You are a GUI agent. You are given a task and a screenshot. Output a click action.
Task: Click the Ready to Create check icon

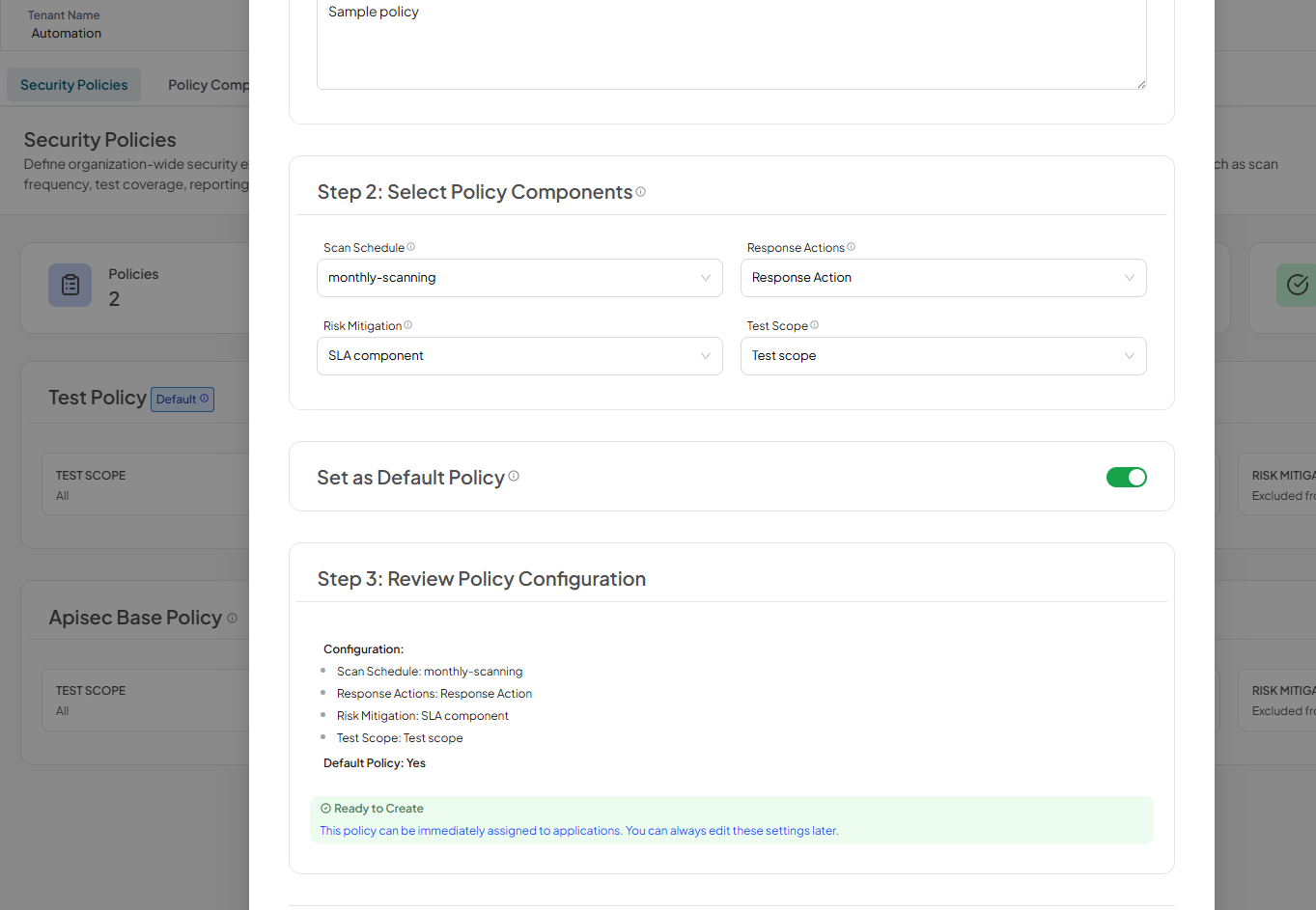click(326, 809)
